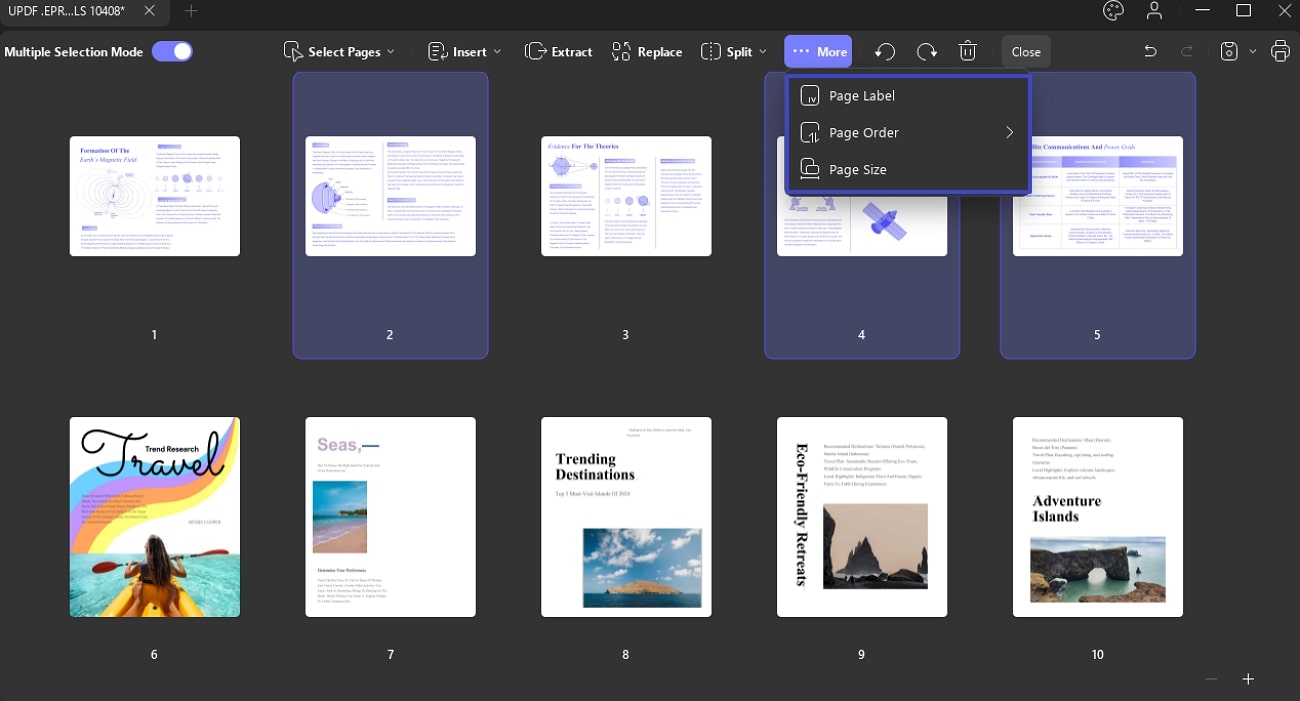The width and height of the screenshot is (1300, 701).
Task: Zoom out thumbnails with minus icon
Action: coord(1211,679)
